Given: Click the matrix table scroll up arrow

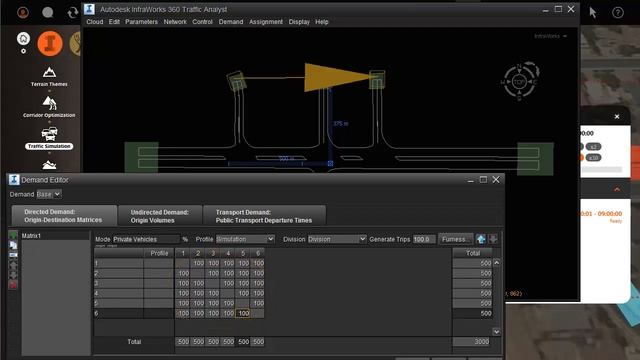Looking at the screenshot, I should click(496, 263).
